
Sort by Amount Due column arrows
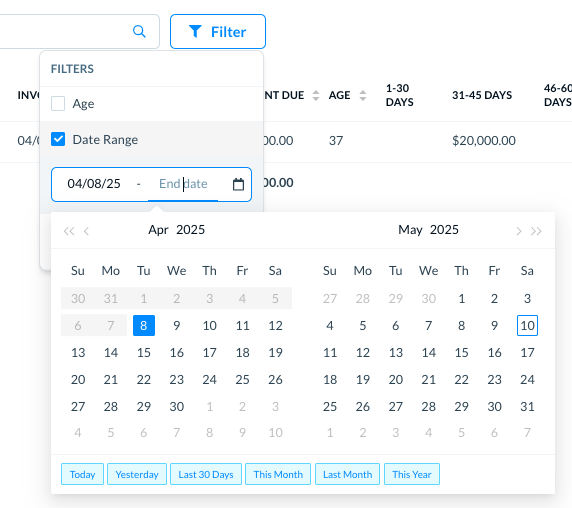pyautogui.click(x=316, y=96)
